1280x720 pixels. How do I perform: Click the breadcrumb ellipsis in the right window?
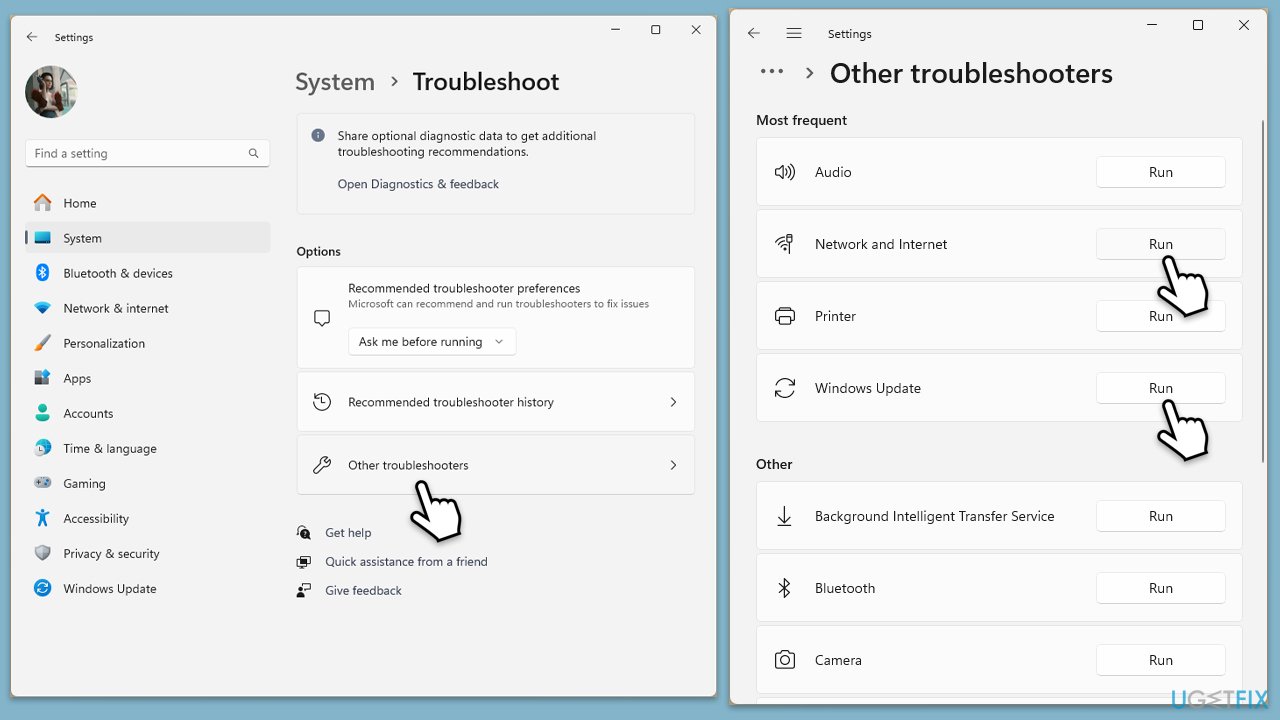(x=772, y=72)
